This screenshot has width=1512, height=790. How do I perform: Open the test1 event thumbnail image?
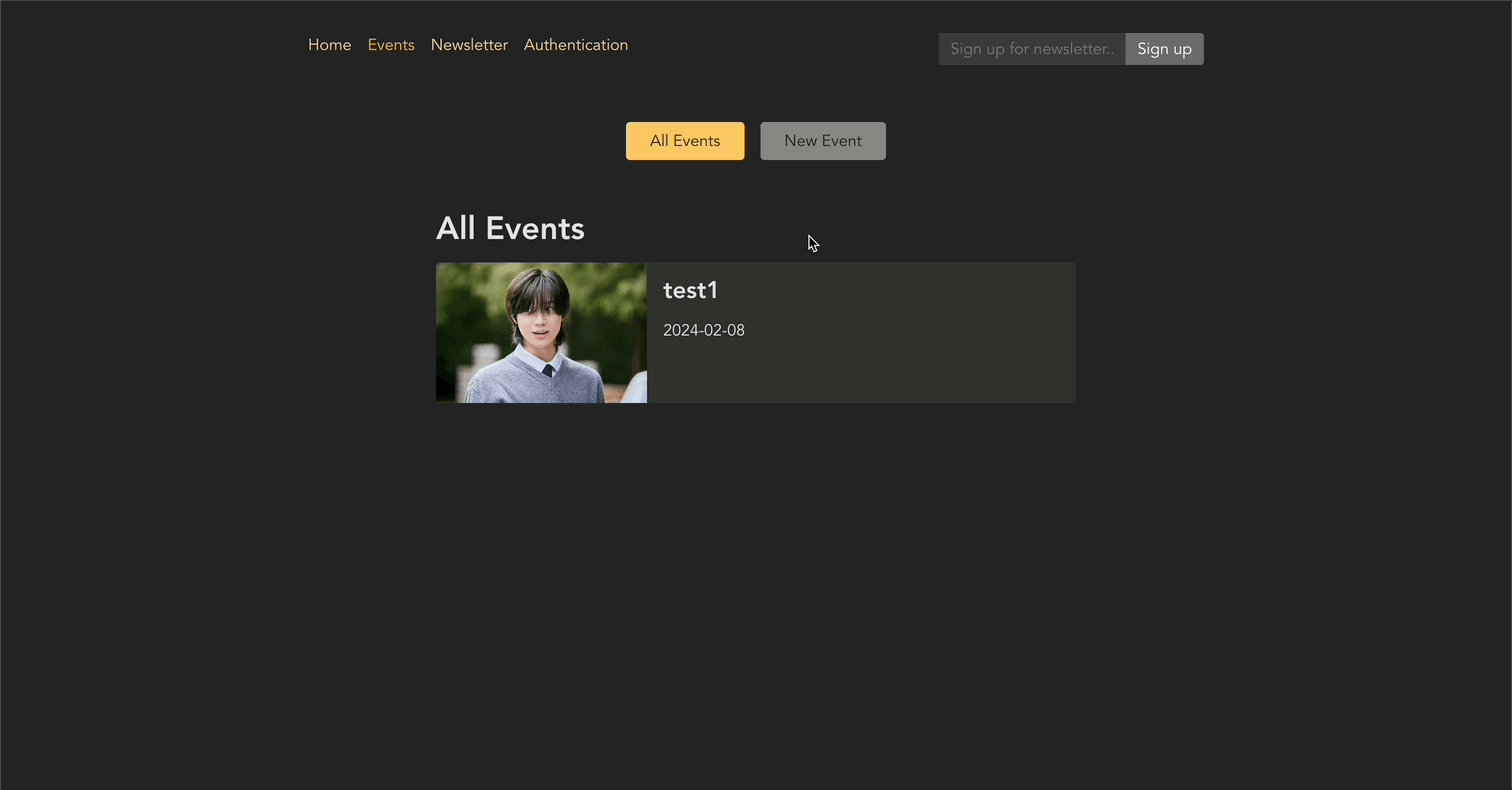pos(541,333)
